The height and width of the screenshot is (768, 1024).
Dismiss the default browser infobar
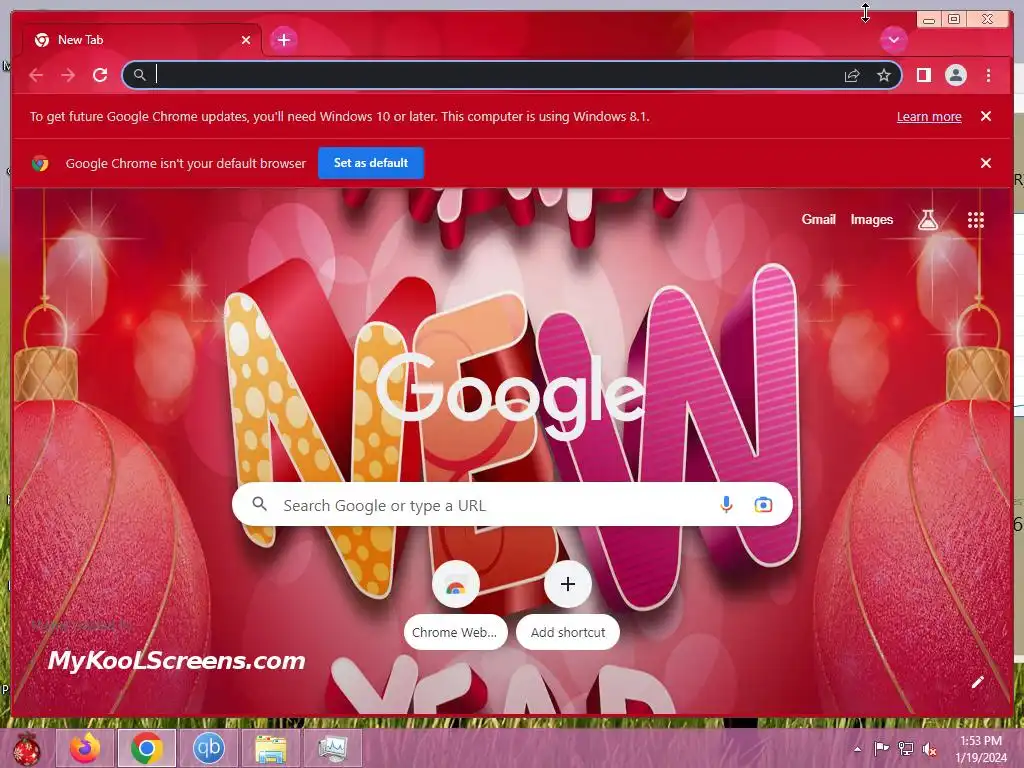(985, 163)
